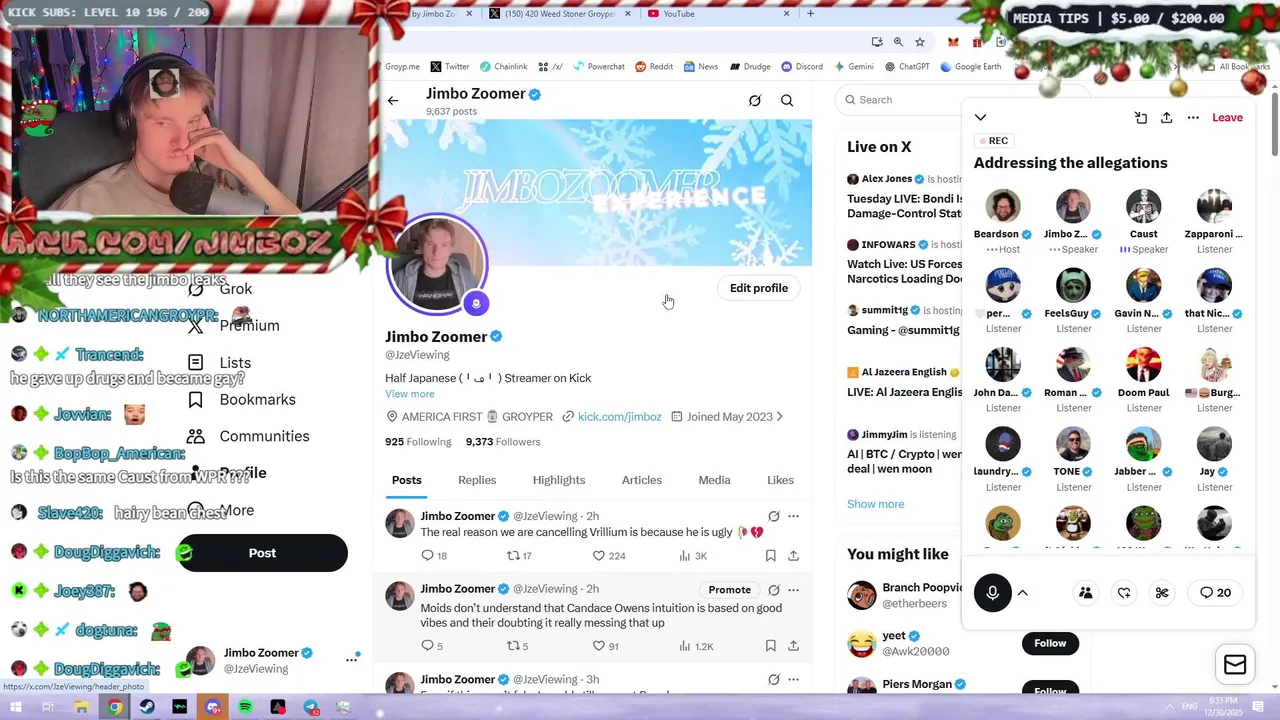
Task: Click the scissors clip icon in the Space
Action: (x=1162, y=593)
